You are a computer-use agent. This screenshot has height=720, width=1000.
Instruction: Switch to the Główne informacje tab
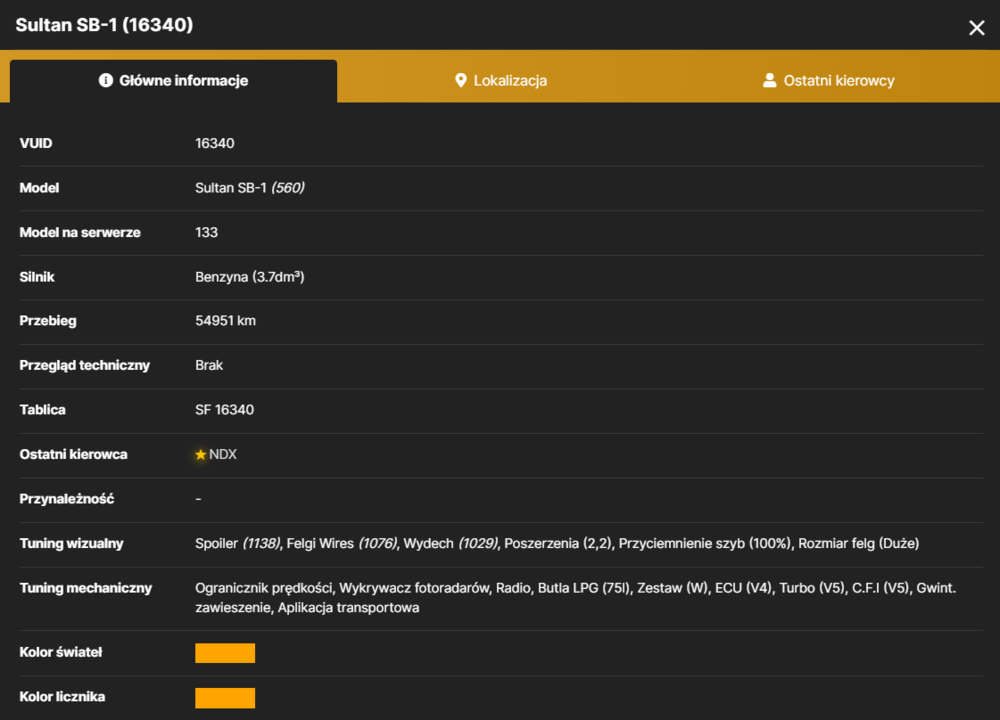173,81
